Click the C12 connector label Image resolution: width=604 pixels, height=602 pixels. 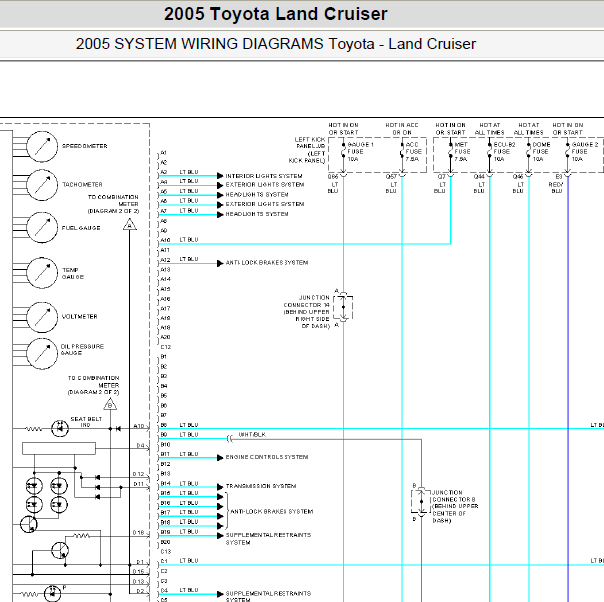pyautogui.click(x=166, y=347)
